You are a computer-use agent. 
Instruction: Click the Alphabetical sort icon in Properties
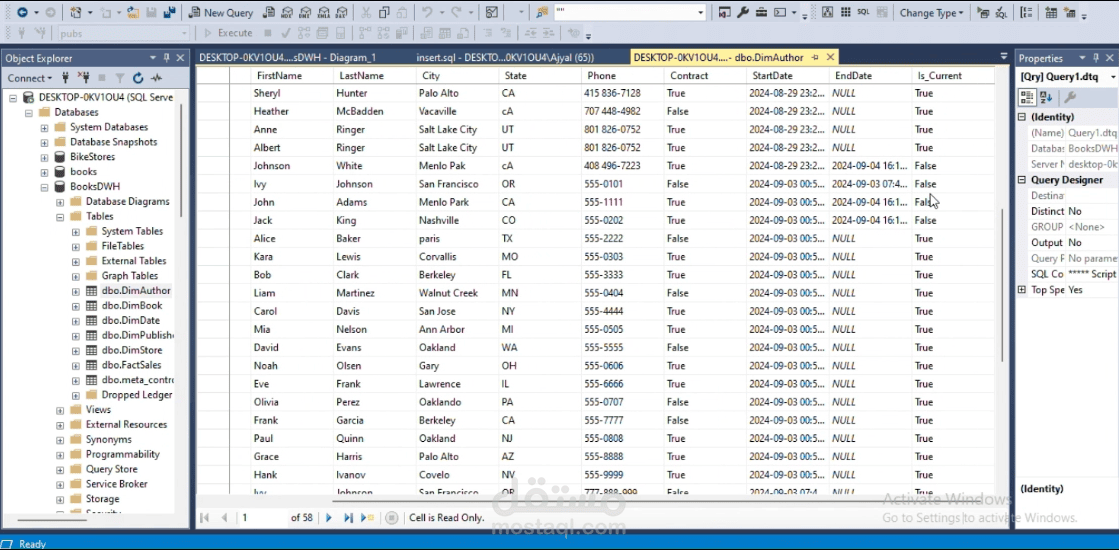(x=1045, y=97)
